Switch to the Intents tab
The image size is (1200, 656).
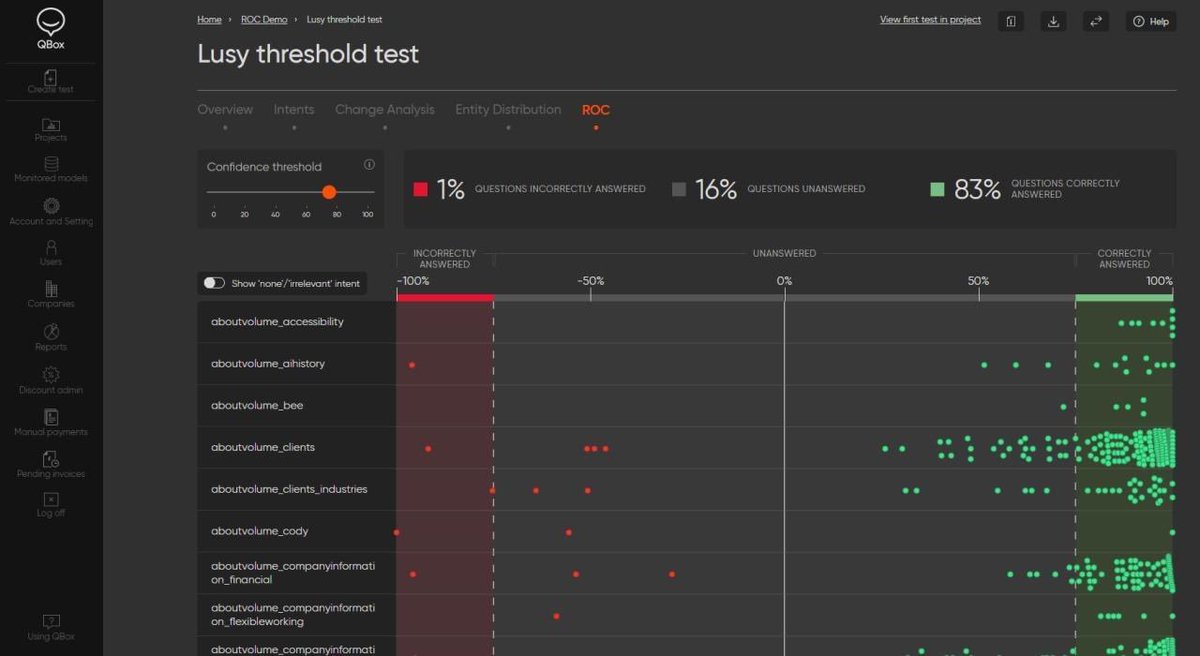(x=294, y=110)
